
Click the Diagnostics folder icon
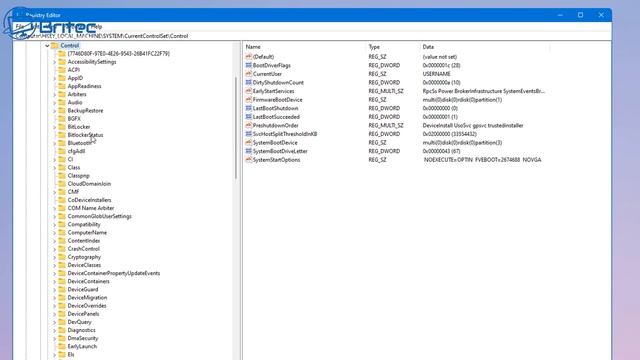click(x=62, y=330)
